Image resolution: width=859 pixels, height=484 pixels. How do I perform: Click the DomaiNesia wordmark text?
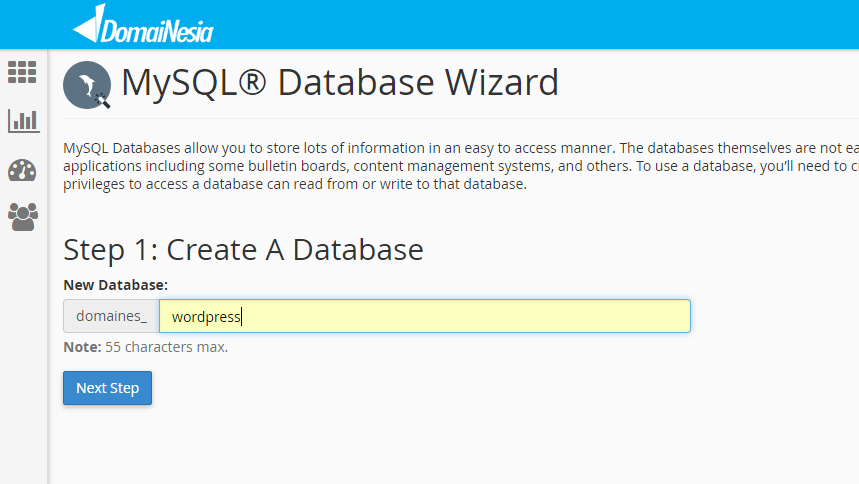[157, 31]
